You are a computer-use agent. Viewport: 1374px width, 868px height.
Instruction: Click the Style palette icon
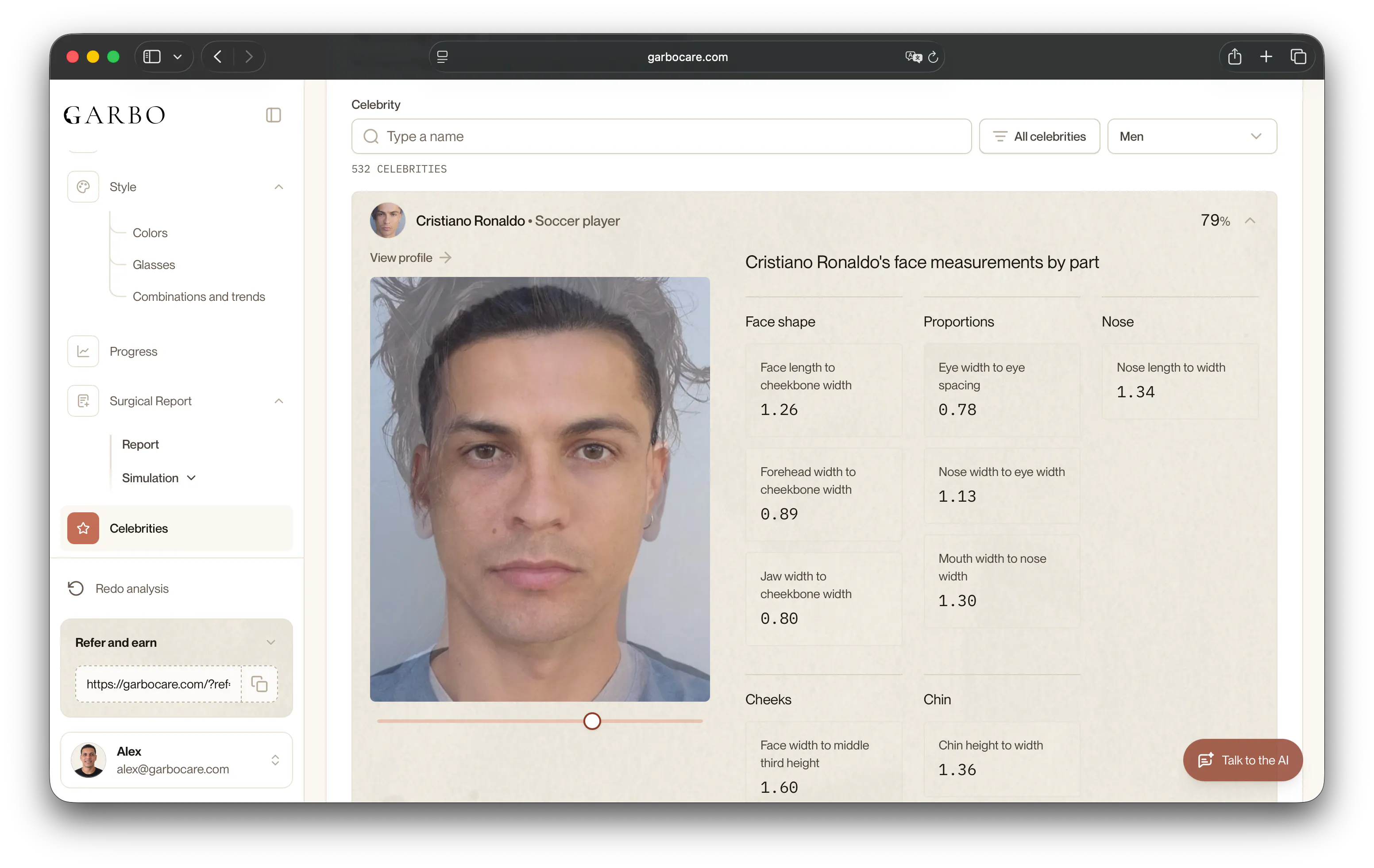pos(83,187)
